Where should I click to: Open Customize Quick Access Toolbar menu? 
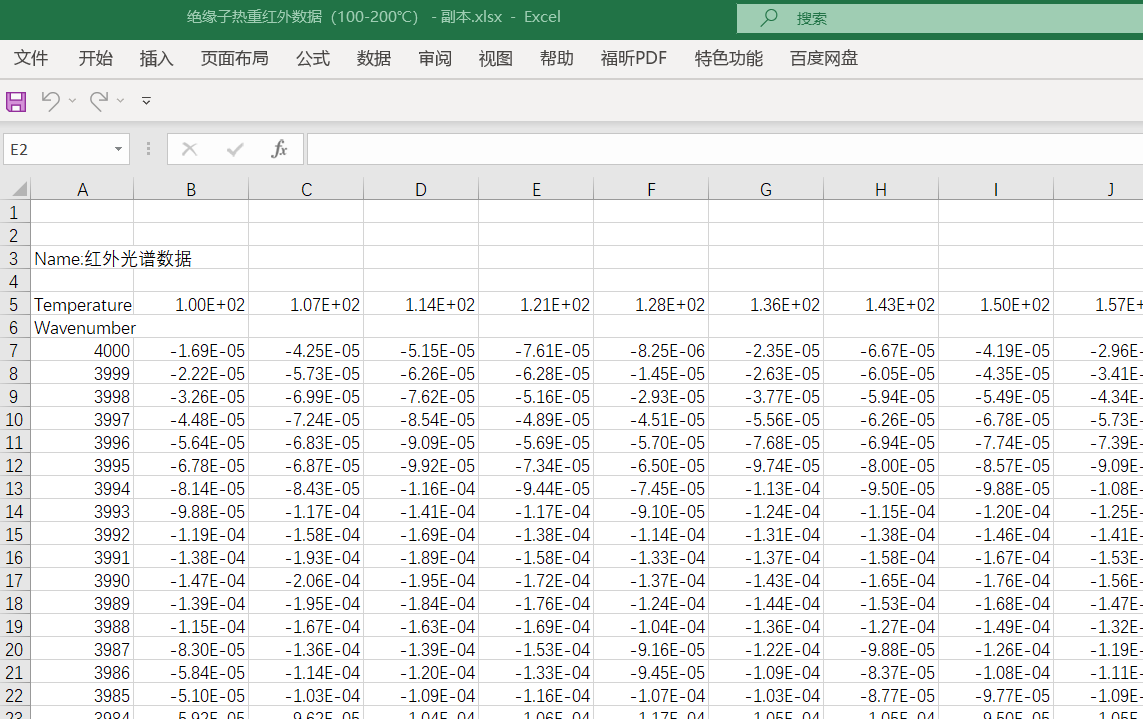pos(146,101)
